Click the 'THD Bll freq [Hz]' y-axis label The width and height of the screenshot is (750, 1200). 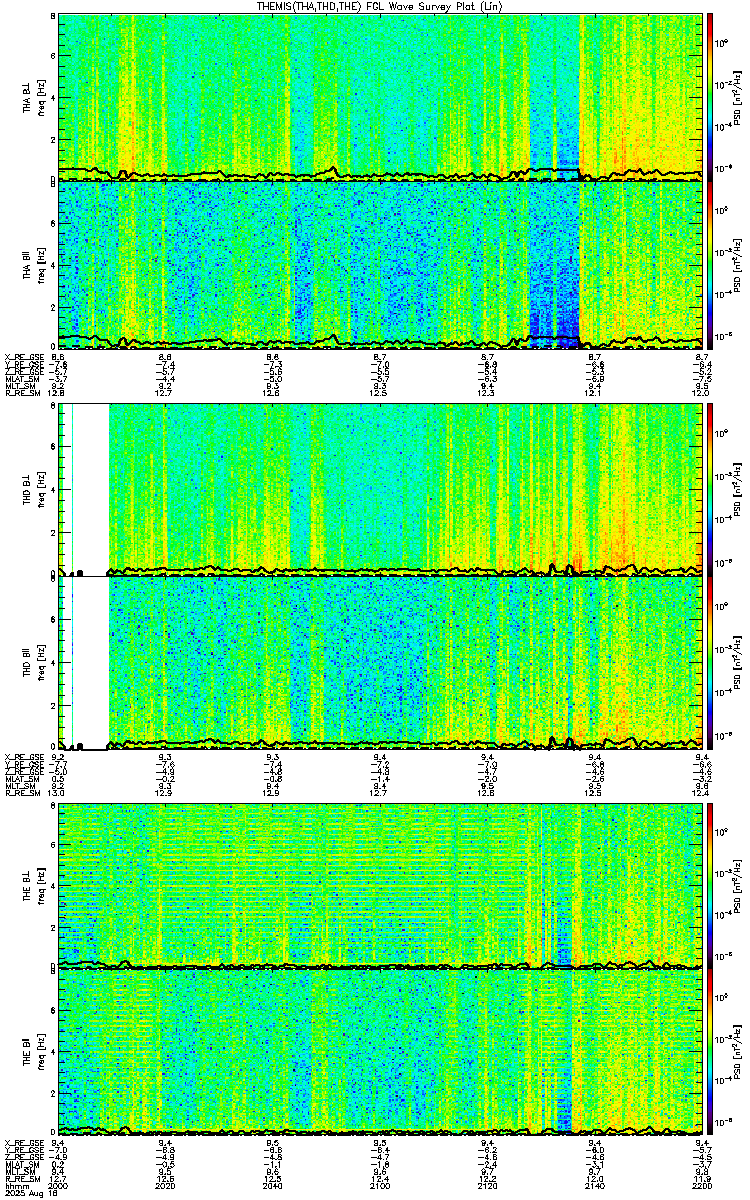pyautogui.click(x=33, y=663)
